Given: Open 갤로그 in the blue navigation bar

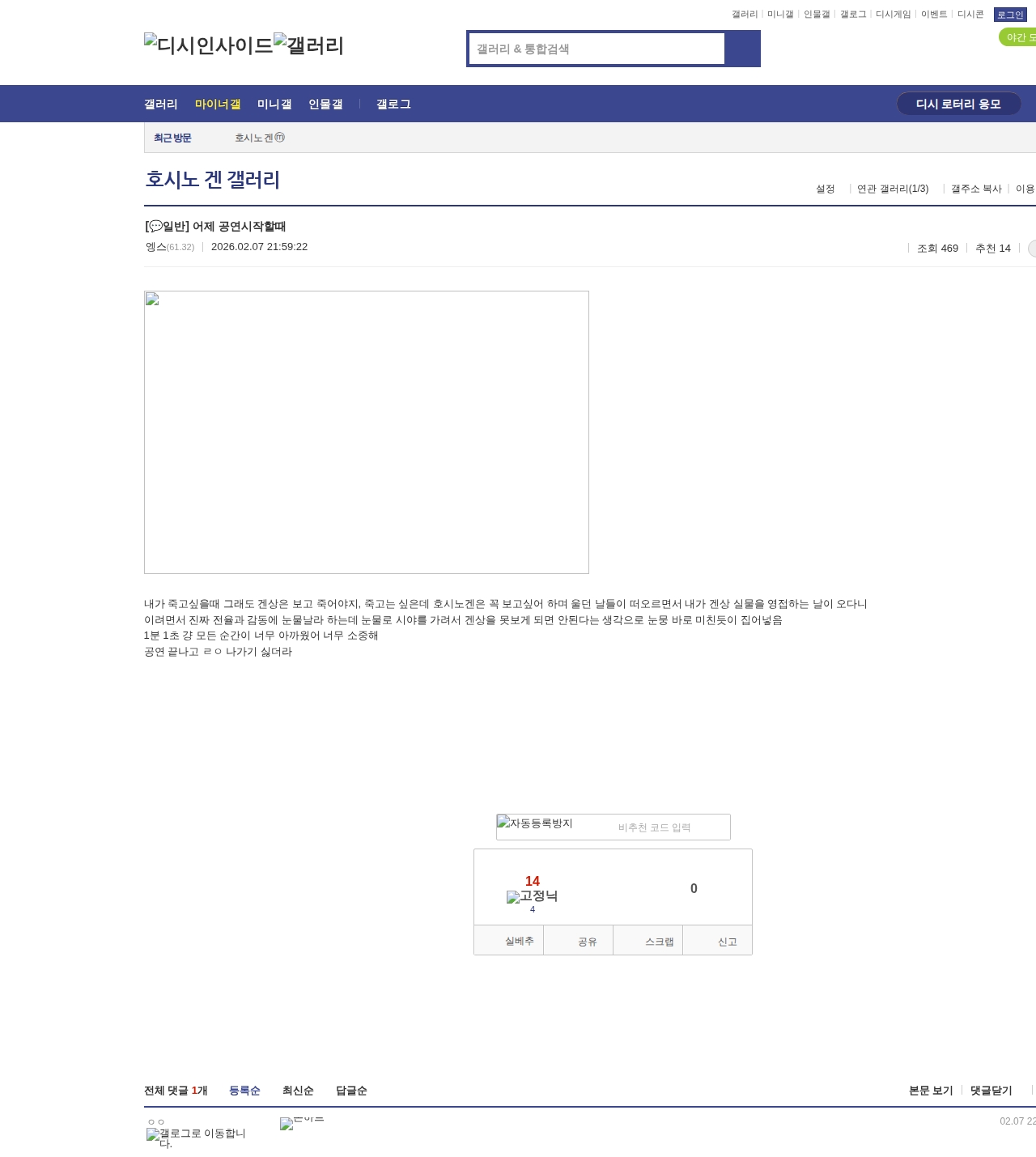Looking at the screenshot, I should [393, 104].
